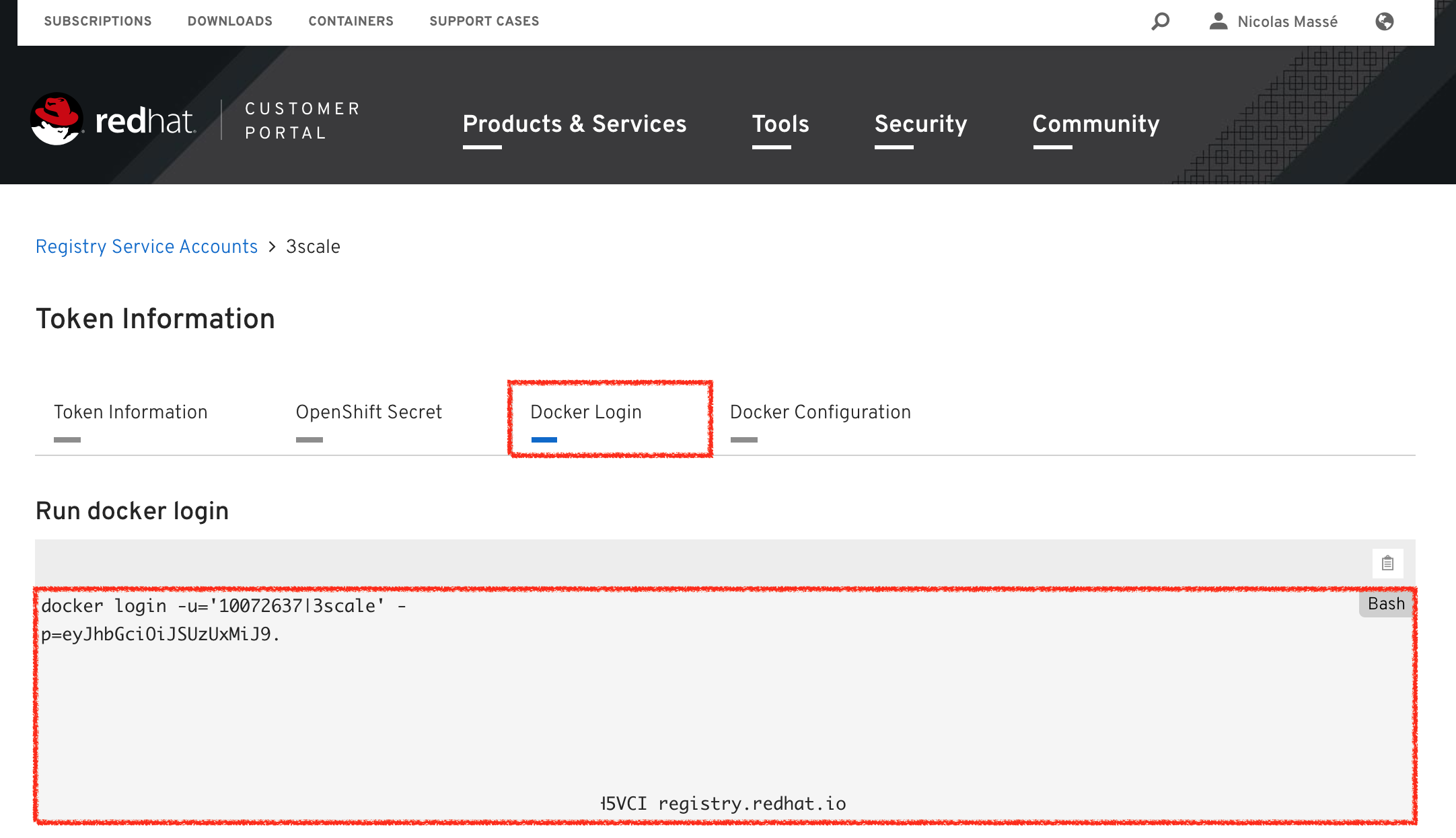This screenshot has width=1456, height=838.
Task: Expand the Security menu
Action: tap(920, 124)
